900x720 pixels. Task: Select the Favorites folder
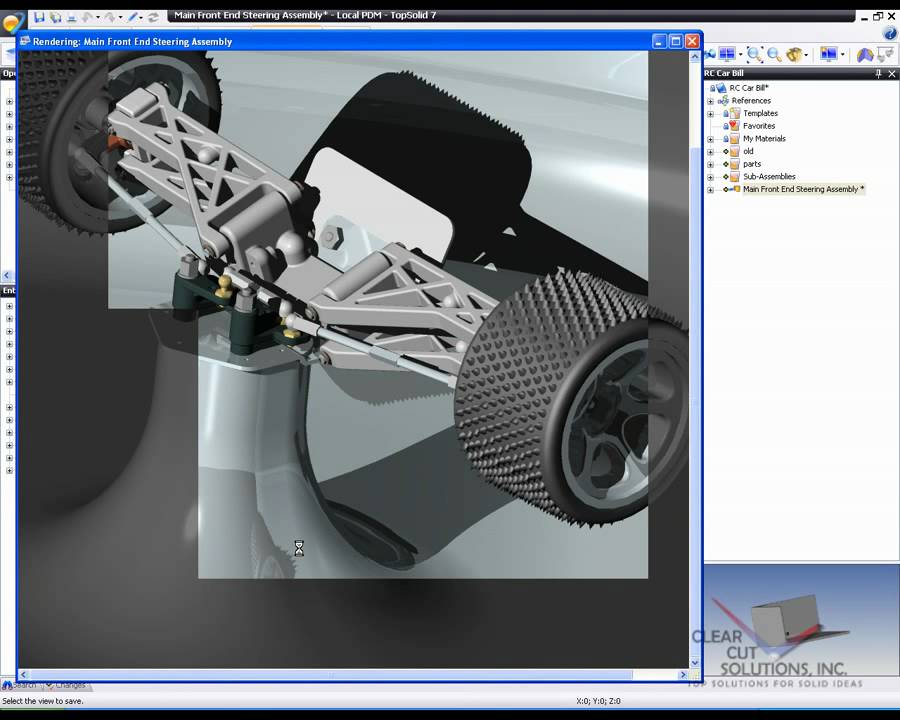[759, 126]
